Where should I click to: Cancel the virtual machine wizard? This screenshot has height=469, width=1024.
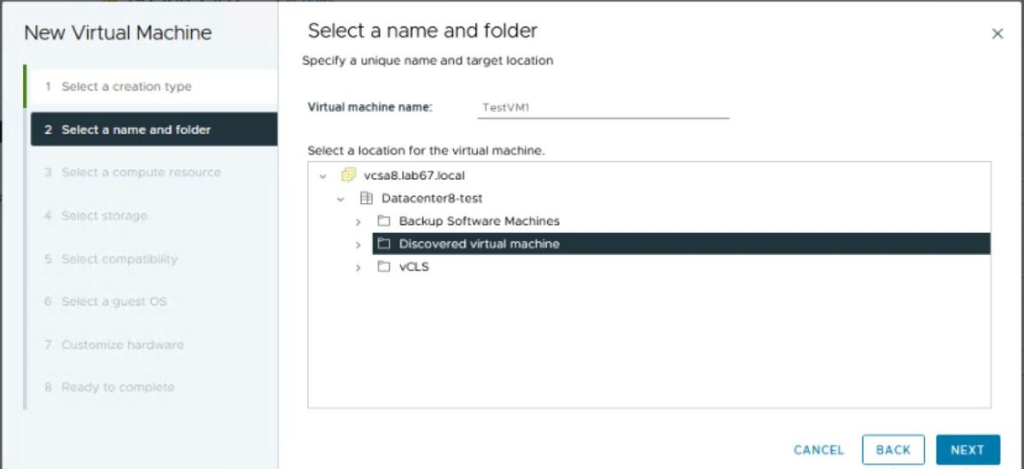coord(818,449)
